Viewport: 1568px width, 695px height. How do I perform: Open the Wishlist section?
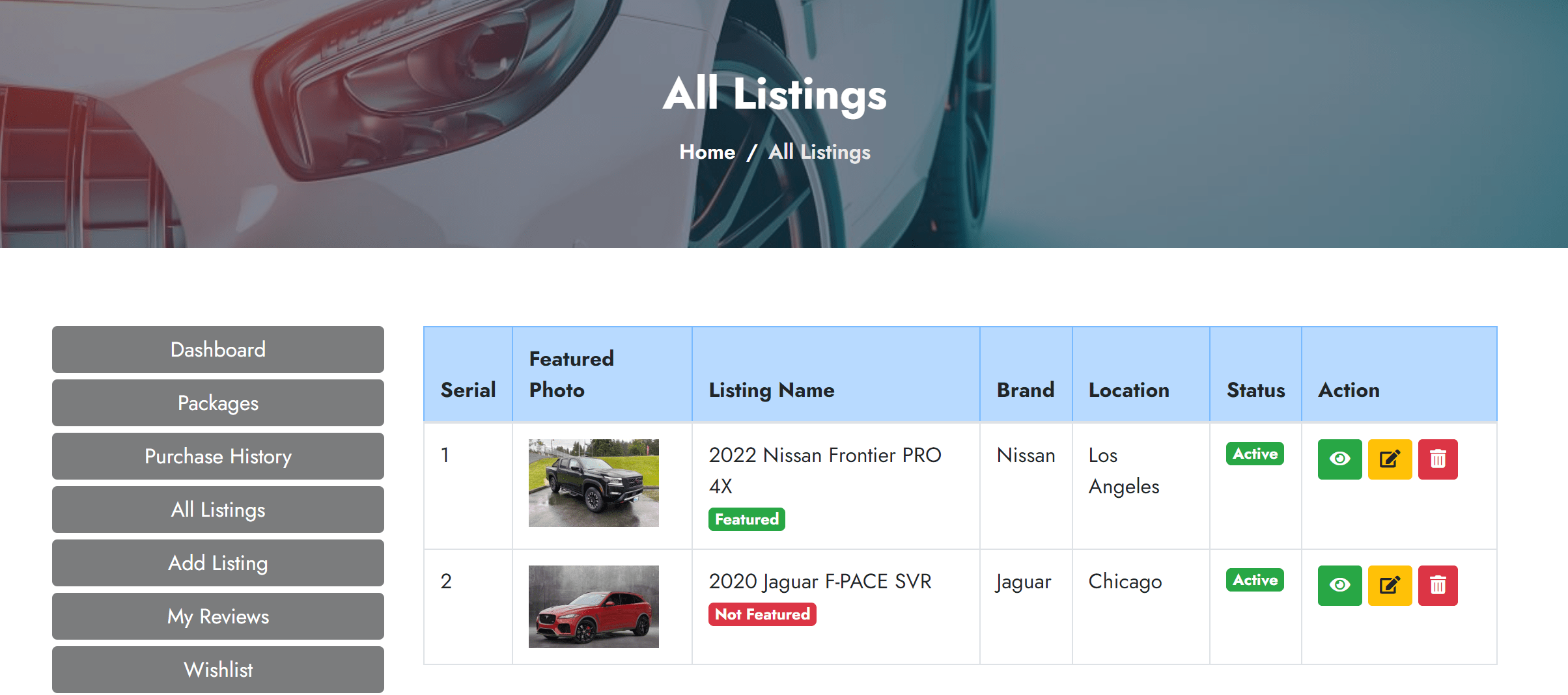[217, 670]
